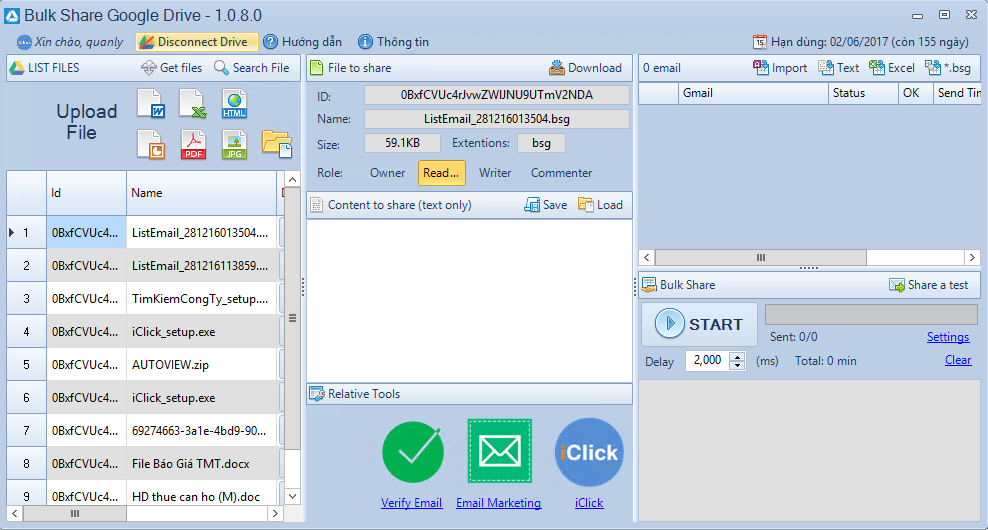Select the Owner role

(388, 173)
